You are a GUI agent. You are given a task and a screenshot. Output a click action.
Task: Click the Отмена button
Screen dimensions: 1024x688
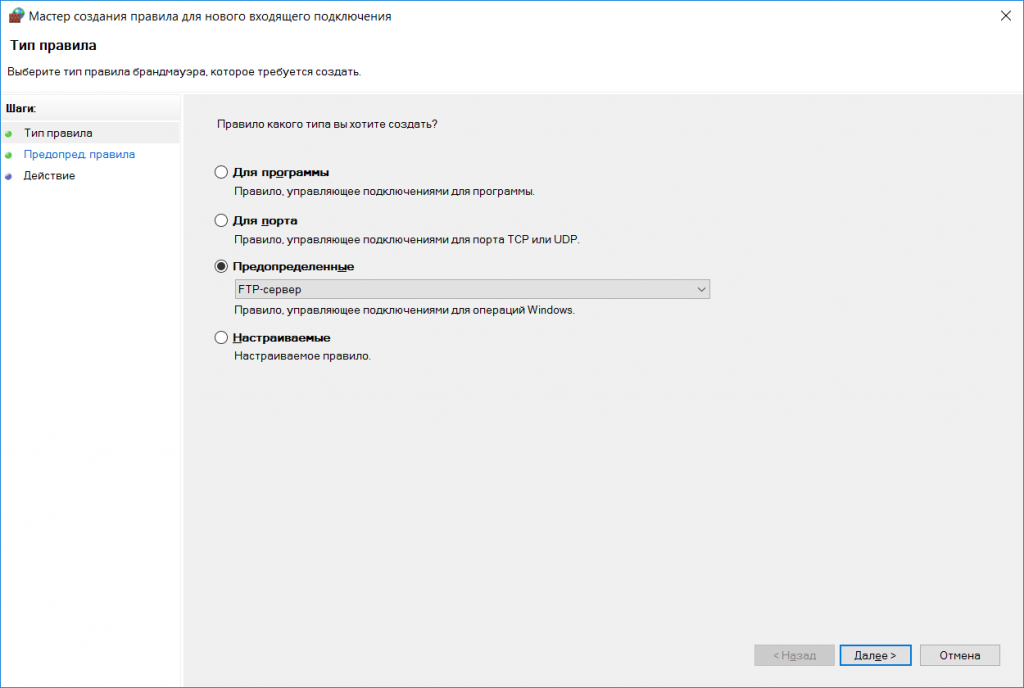pos(959,655)
